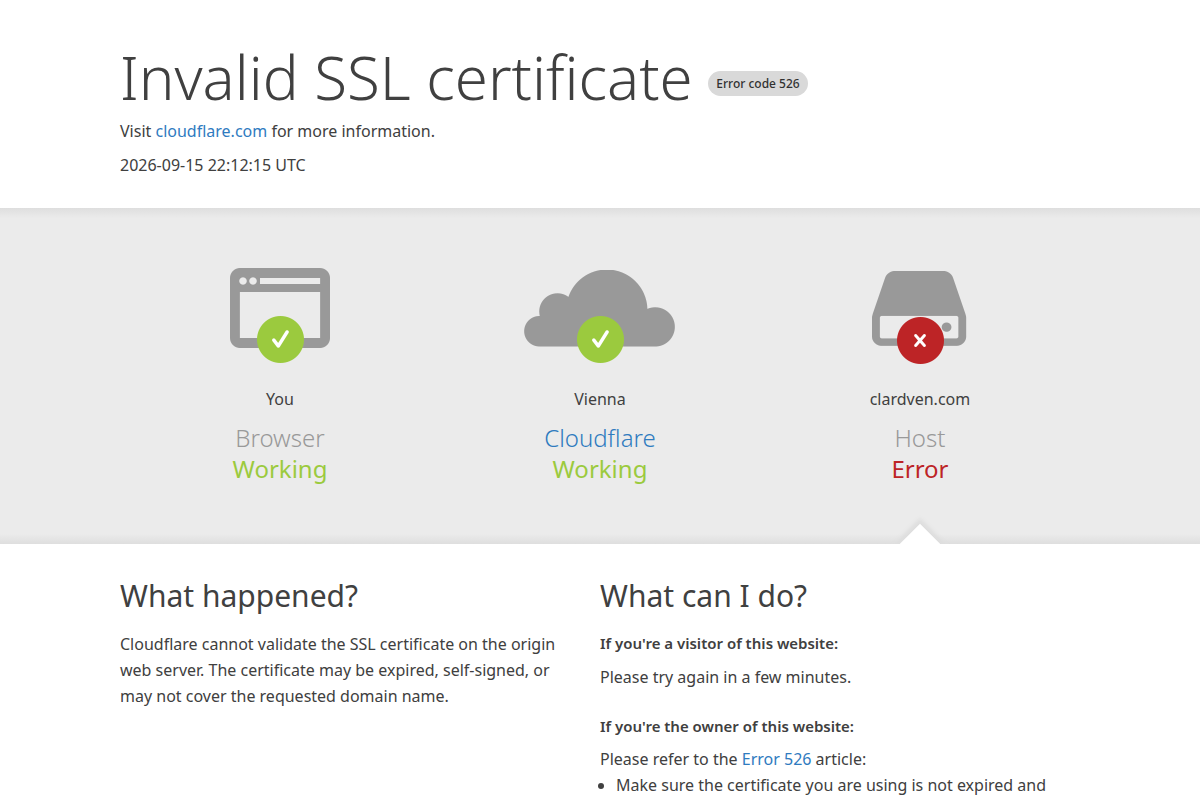Open the cloudflare.com link for more information

[211, 131]
